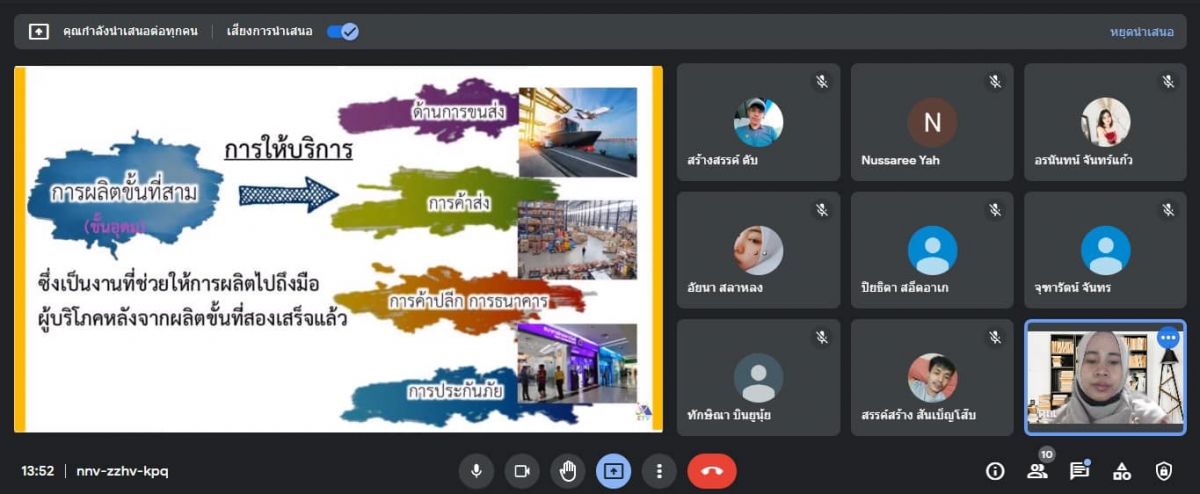
Task: Toggle the microphone button in call controls
Action: pyautogui.click(x=476, y=470)
